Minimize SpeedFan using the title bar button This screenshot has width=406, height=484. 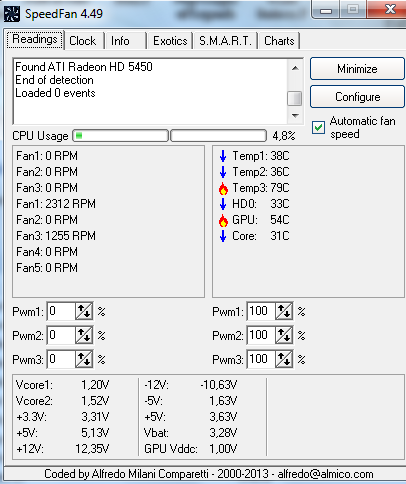click(326, 9)
